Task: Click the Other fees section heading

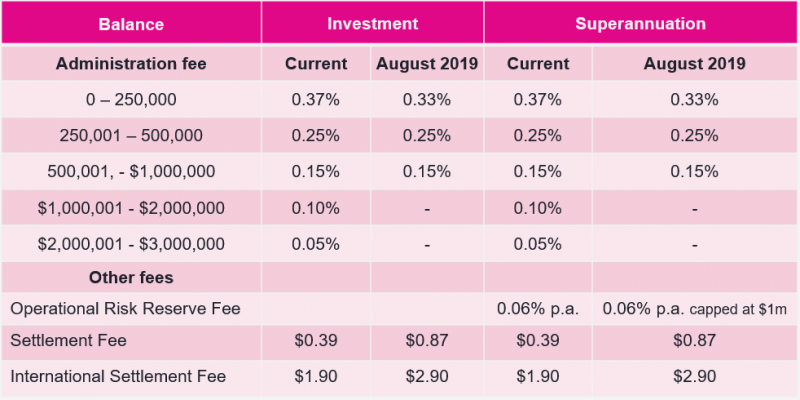Action: 131,278
